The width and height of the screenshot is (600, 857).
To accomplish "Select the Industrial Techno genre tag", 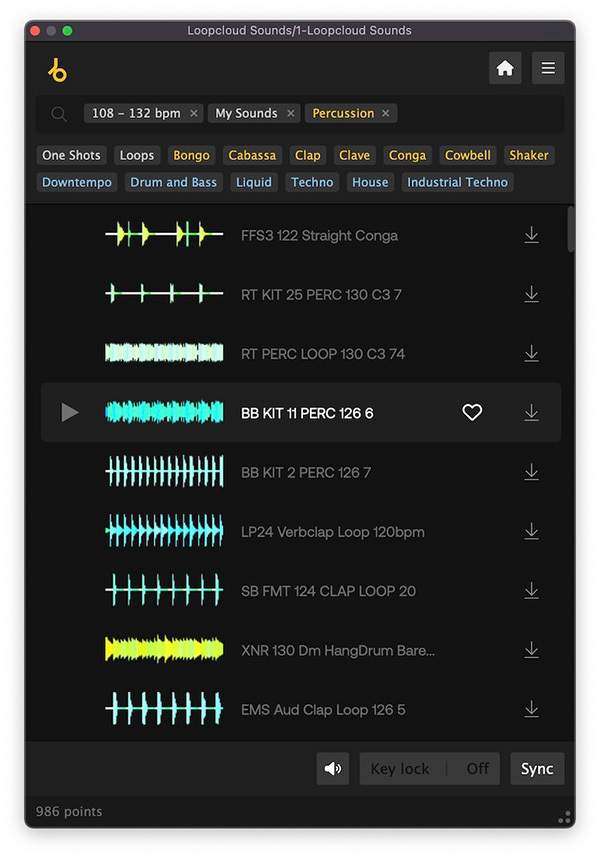I will coord(457,182).
